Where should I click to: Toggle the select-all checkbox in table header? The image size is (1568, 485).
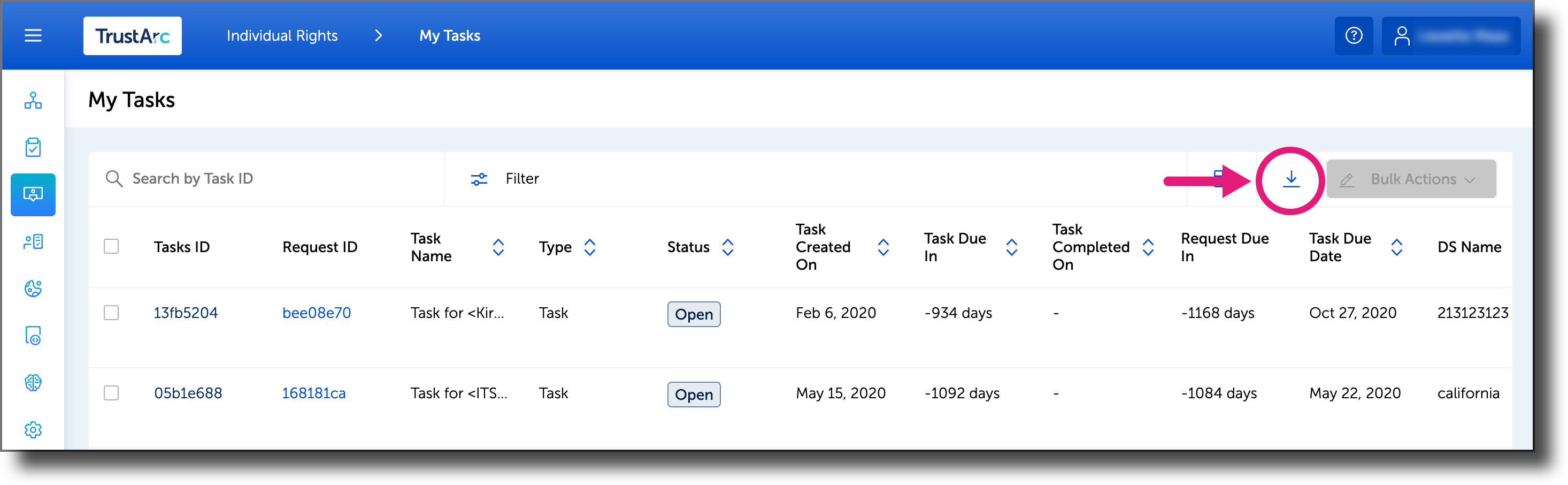(111, 246)
